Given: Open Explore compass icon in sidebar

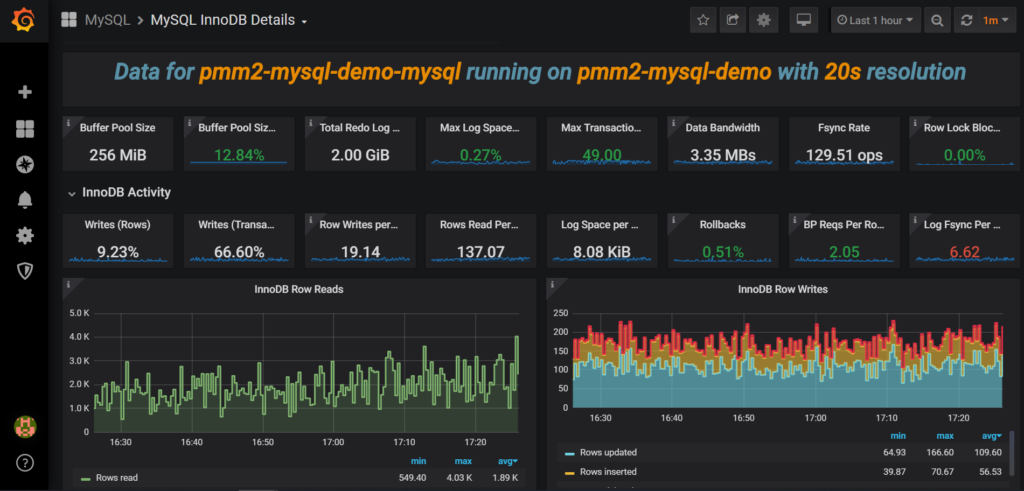Looking at the screenshot, I should pyautogui.click(x=25, y=164).
